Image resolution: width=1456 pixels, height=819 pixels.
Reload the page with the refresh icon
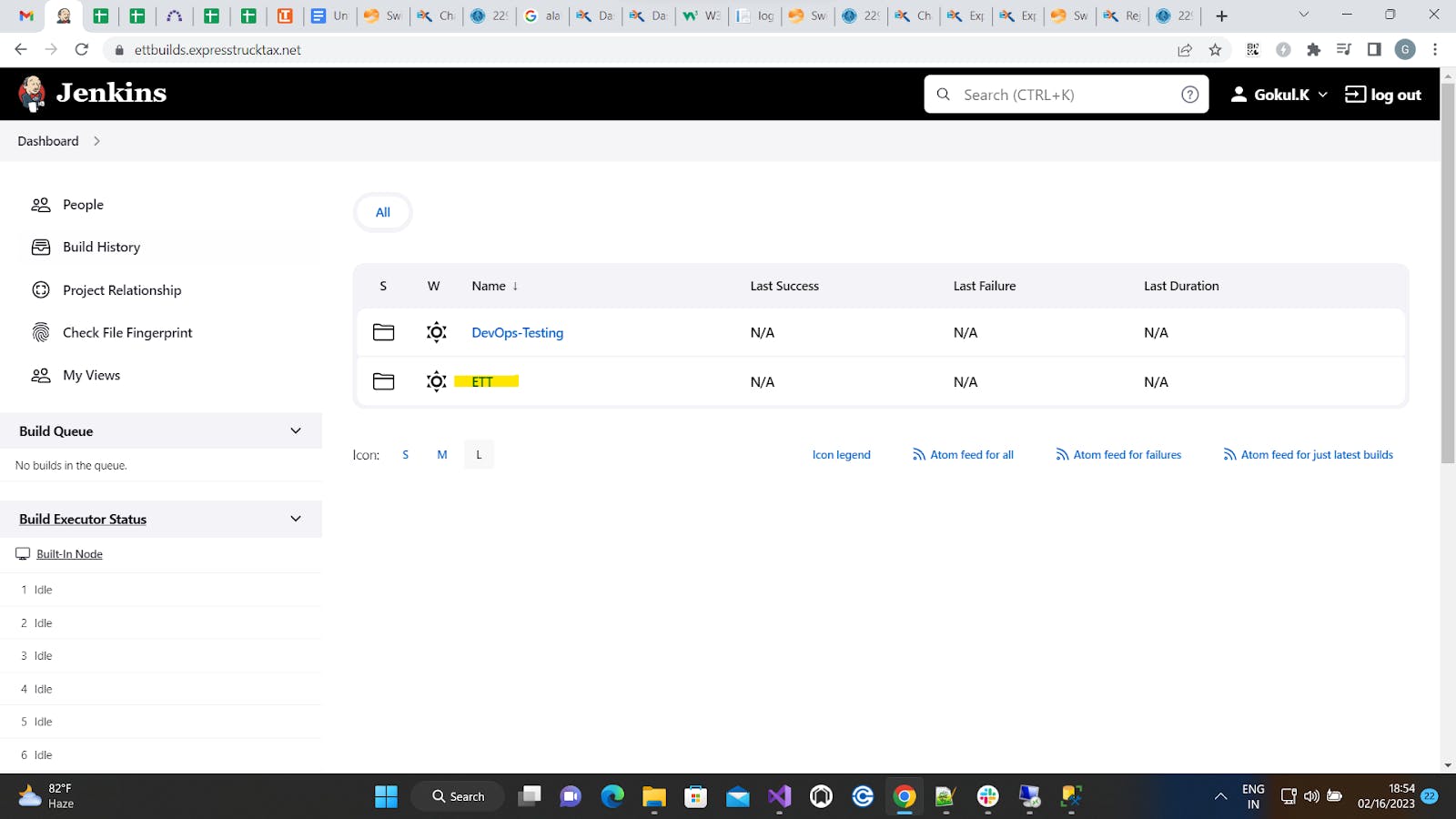82,50
